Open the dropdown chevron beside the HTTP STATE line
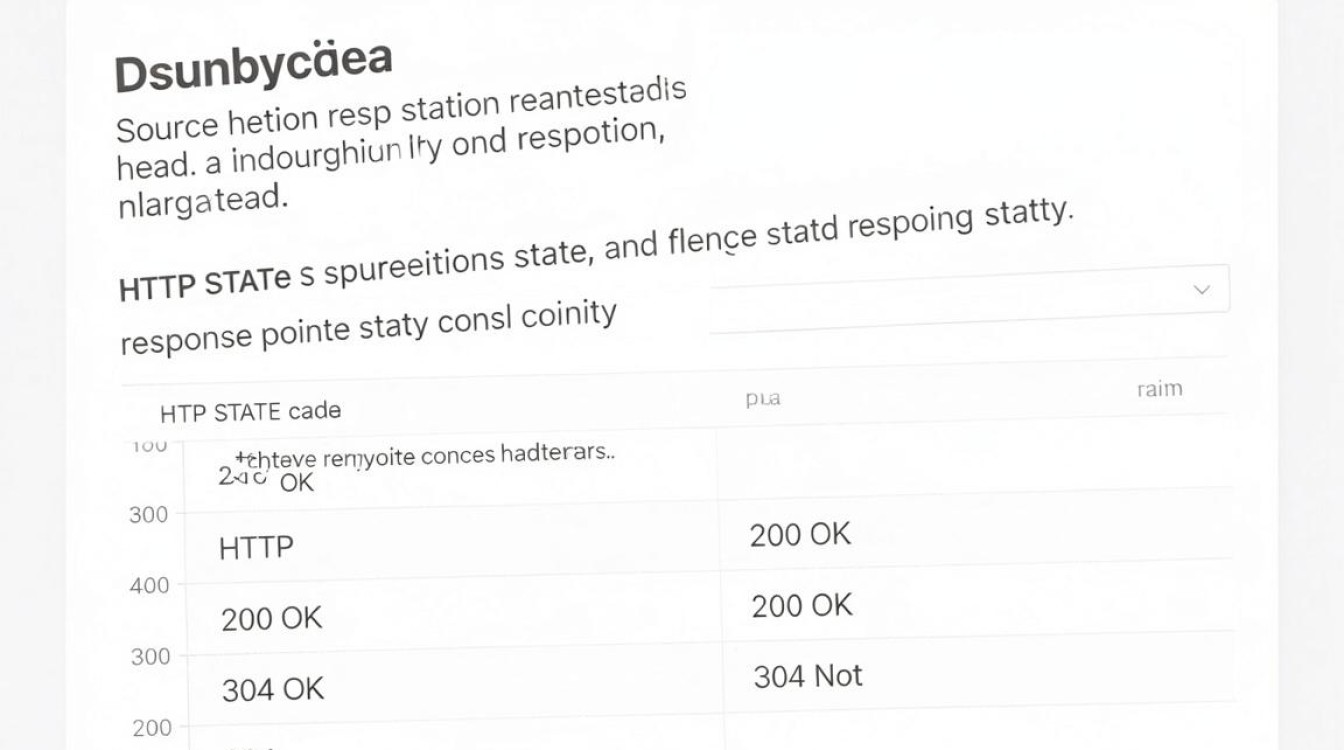Viewport: 1344px width, 750px height. tap(1202, 290)
